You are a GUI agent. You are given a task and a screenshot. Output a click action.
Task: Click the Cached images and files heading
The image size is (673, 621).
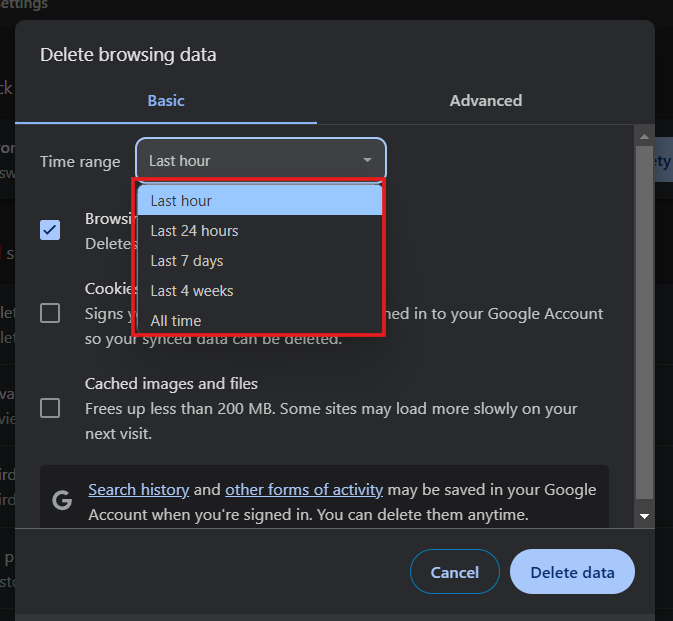[x=171, y=384]
